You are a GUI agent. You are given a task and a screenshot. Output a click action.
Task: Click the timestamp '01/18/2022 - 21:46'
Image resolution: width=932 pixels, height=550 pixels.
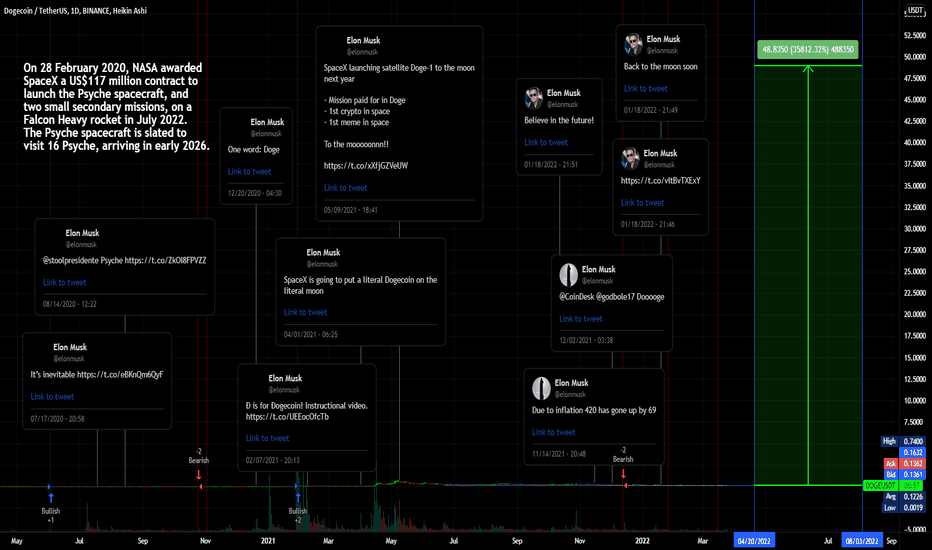648,225
